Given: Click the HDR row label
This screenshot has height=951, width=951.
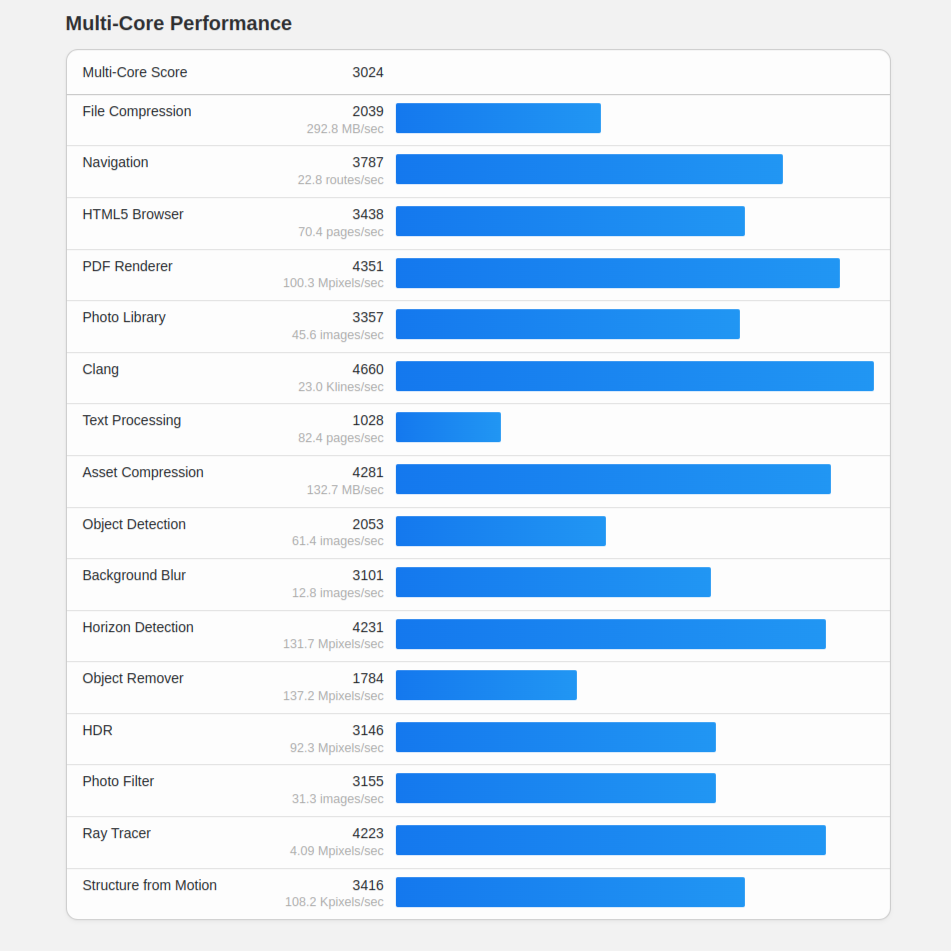Looking at the screenshot, I should point(98,730).
